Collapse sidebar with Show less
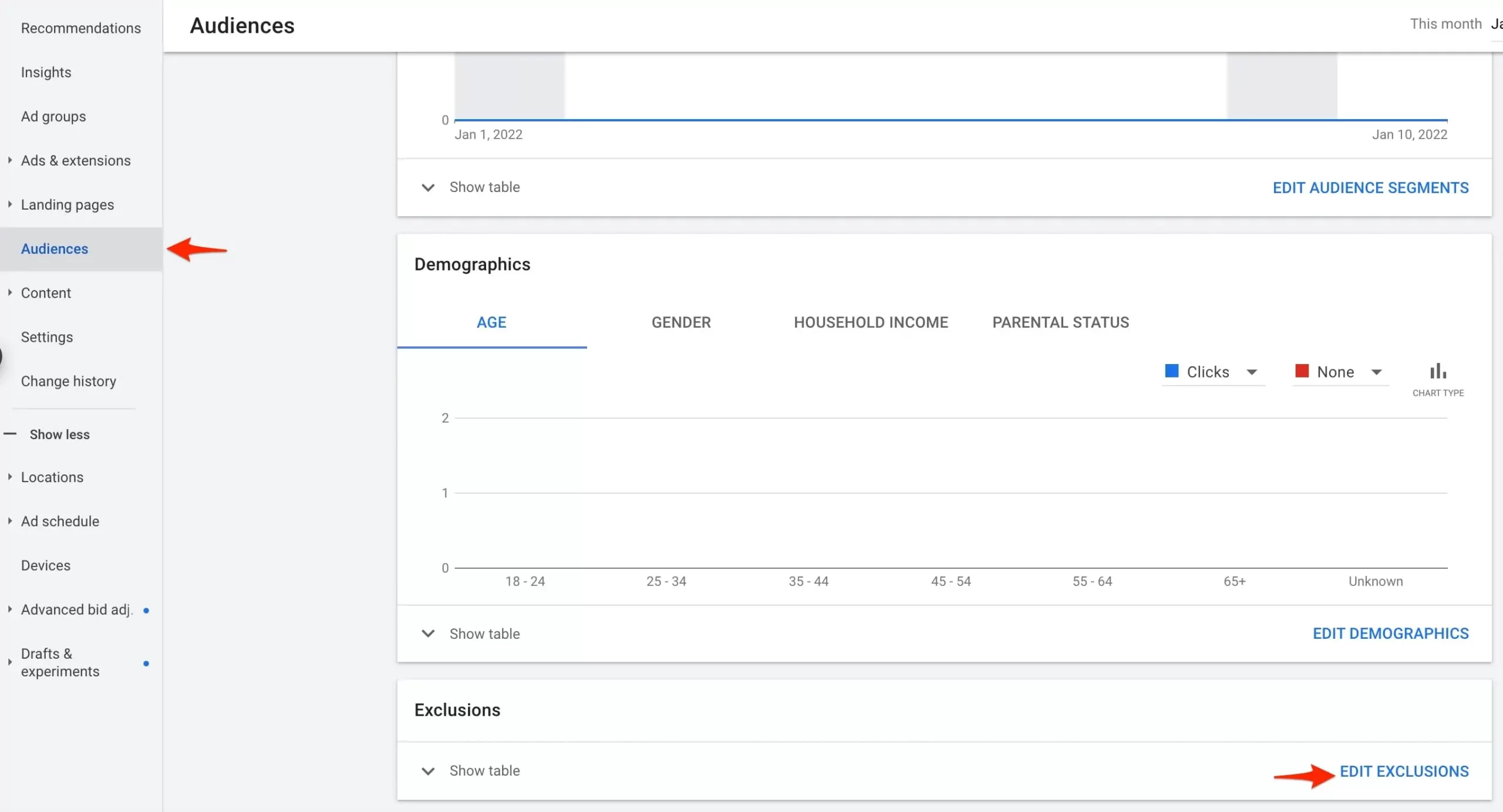Image resolution: width=1503 pixels, height=812 pixels. (59, 434)
